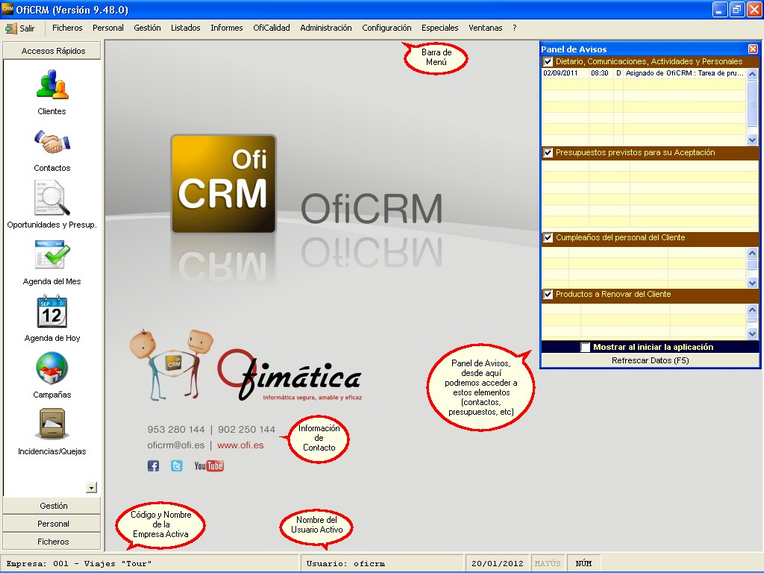Open the Agenda del Mes icon
The image size is (764, 573).
[52, 254]
